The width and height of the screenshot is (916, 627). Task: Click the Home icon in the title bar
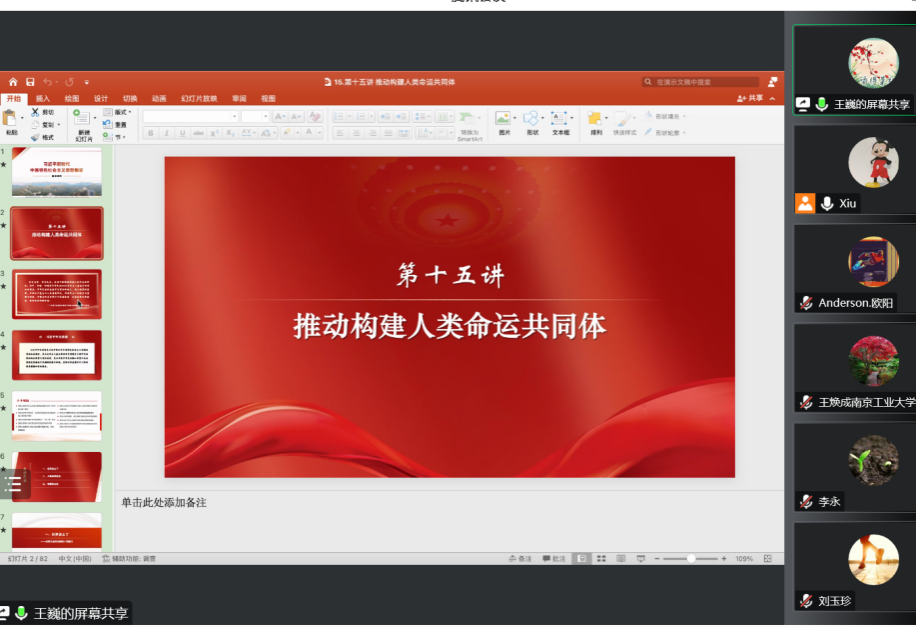click(13, 82)
